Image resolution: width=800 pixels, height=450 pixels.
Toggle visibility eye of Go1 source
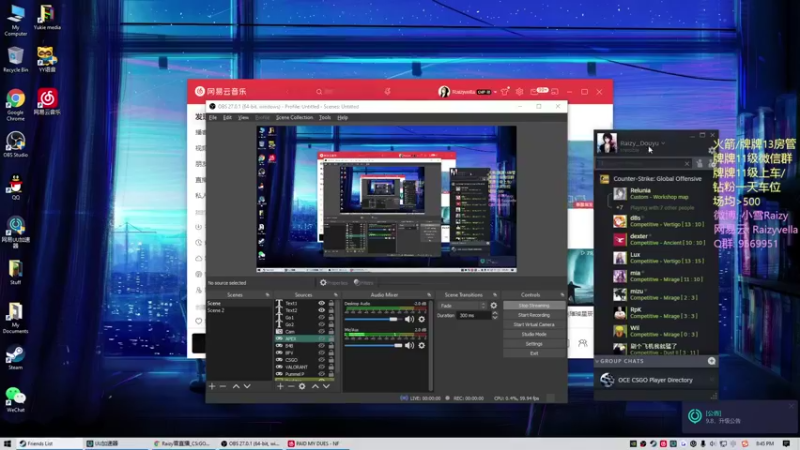click(x=321, y=317)
